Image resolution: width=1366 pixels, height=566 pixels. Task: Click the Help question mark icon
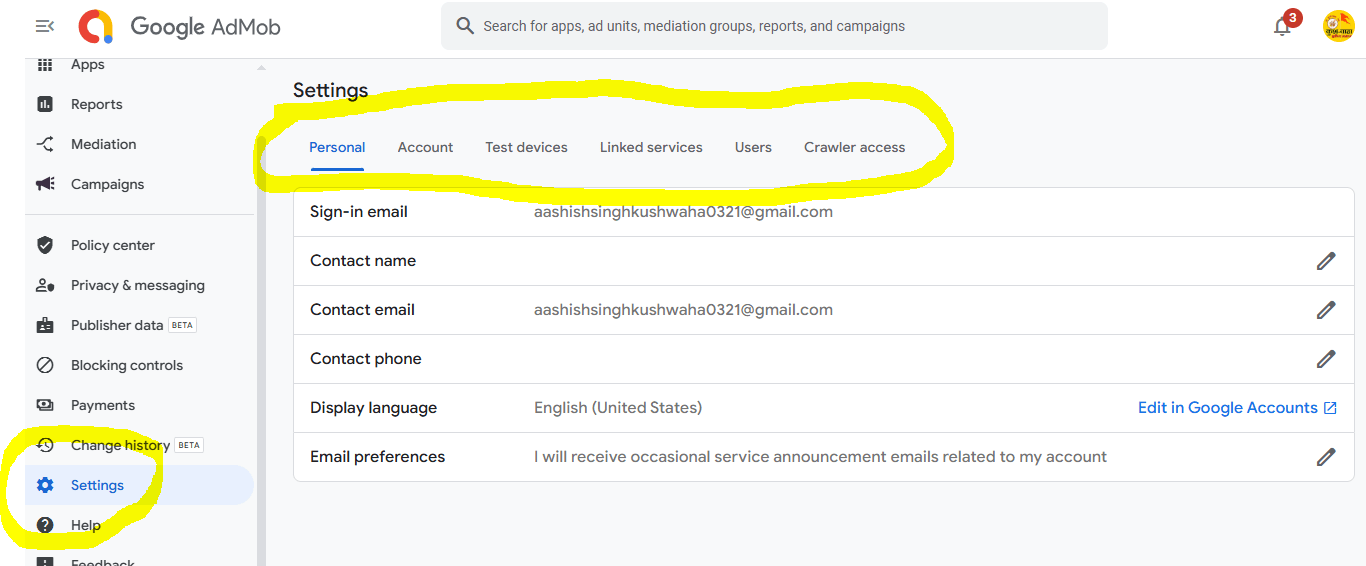point(45,525)
